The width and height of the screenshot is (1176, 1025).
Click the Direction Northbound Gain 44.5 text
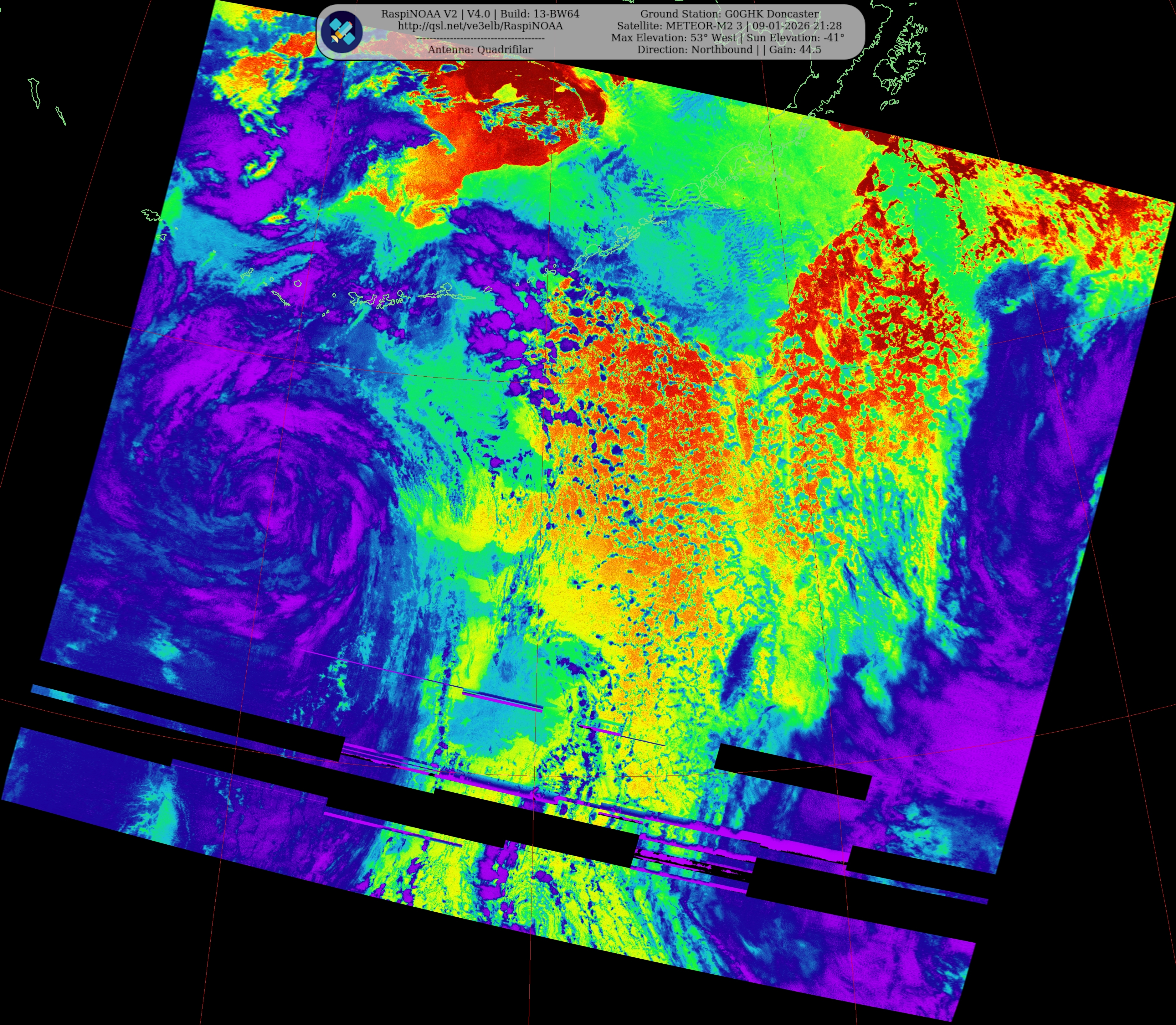[729, 50]
